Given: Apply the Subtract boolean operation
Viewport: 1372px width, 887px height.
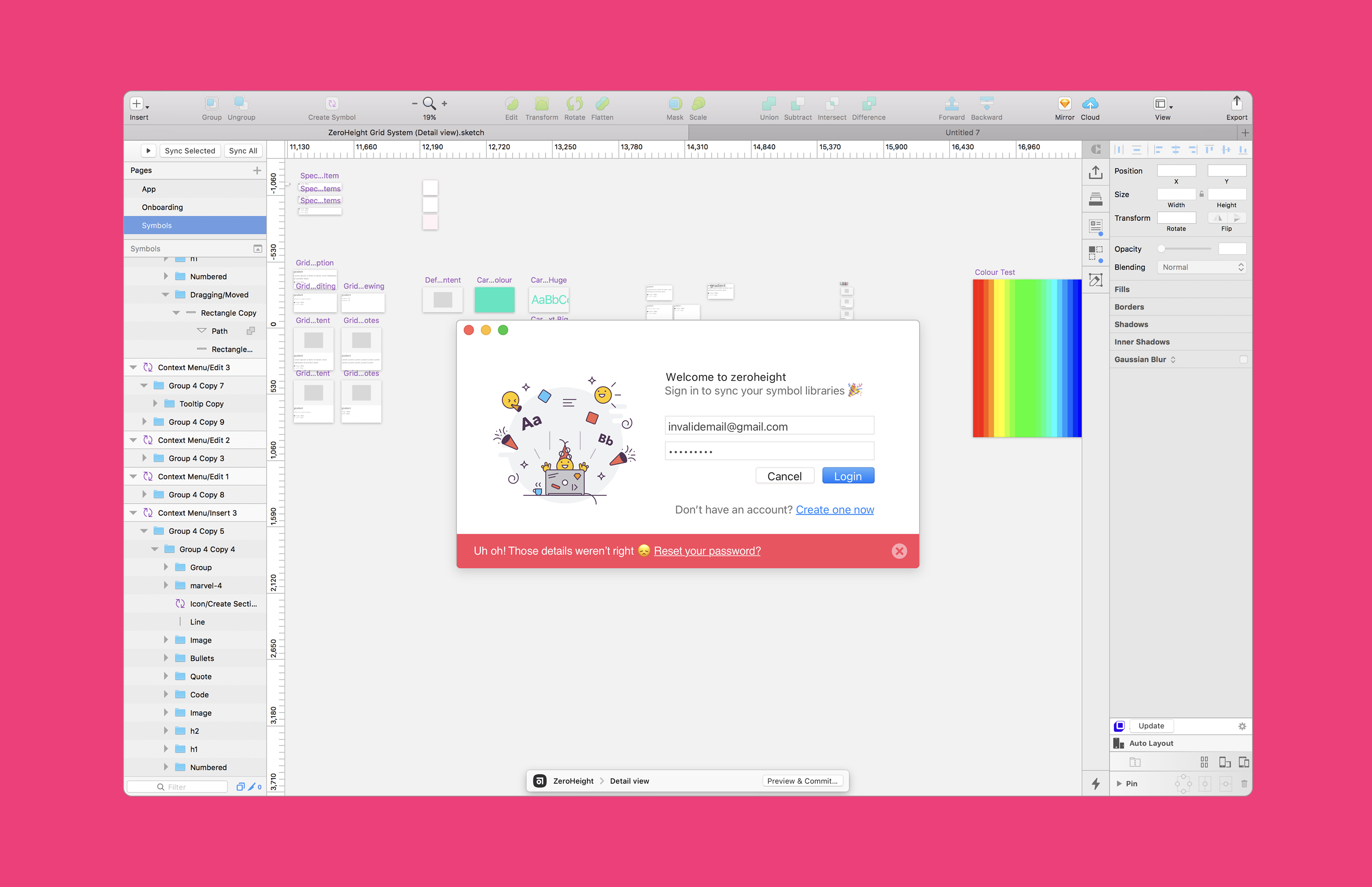Looking at the screenshot, I should (x=798, y=104).
